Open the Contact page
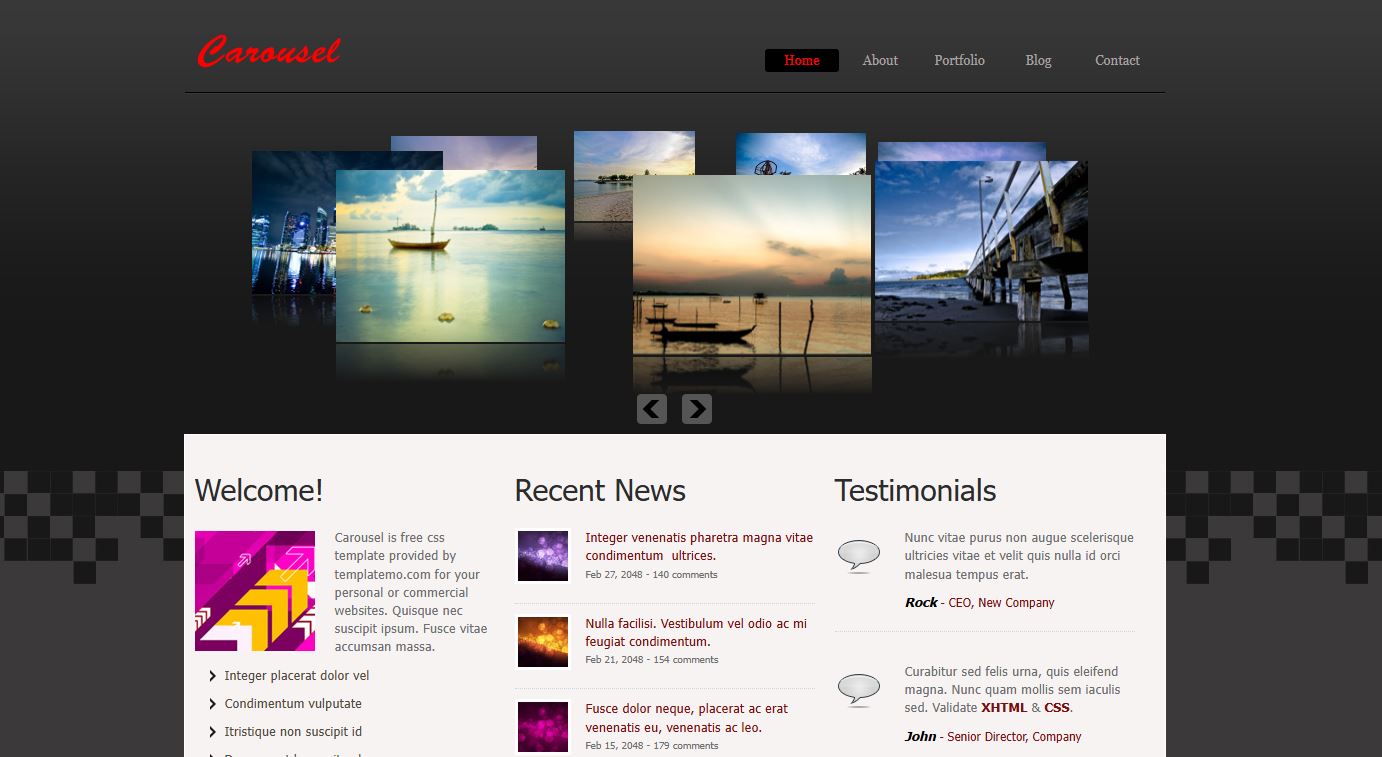The height and width of the screenshot is (757, 1382). 1117,60
